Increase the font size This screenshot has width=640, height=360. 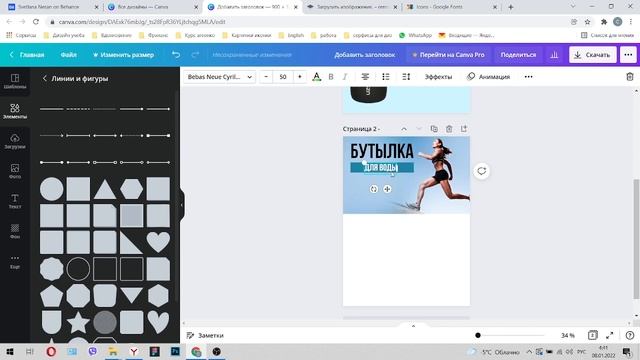pyautogui.click(x=300, y=77)
